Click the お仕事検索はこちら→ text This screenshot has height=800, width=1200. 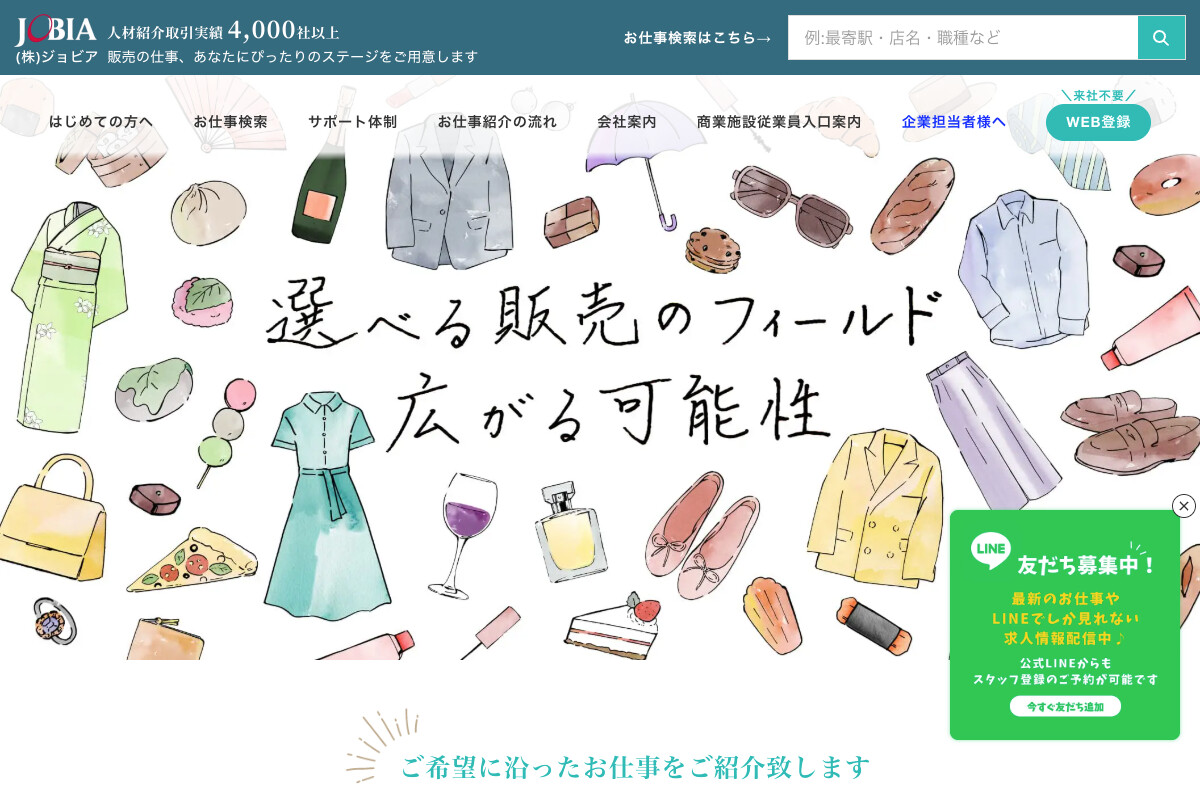(x=698, y=38)
